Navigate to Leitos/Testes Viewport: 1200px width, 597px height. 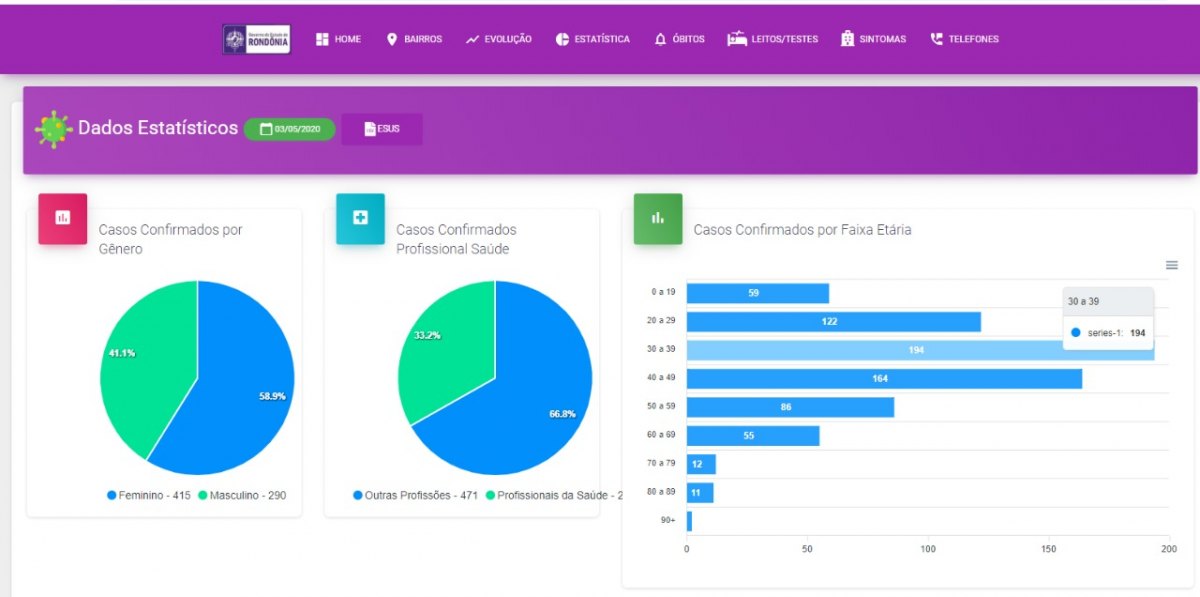772,39
